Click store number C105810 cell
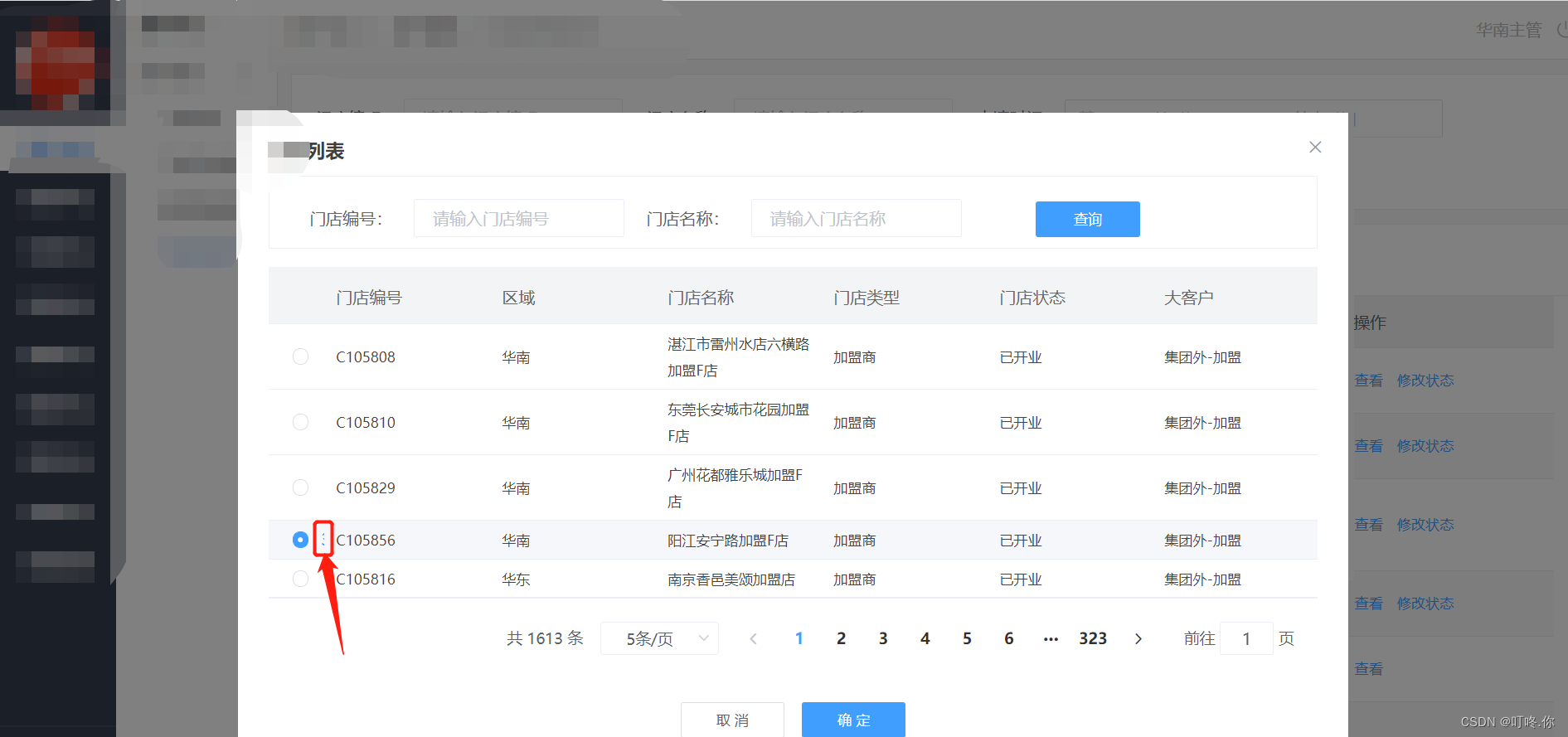This screenshot has width=1568, height=737. pyautogui.click(x=366, y=423)
